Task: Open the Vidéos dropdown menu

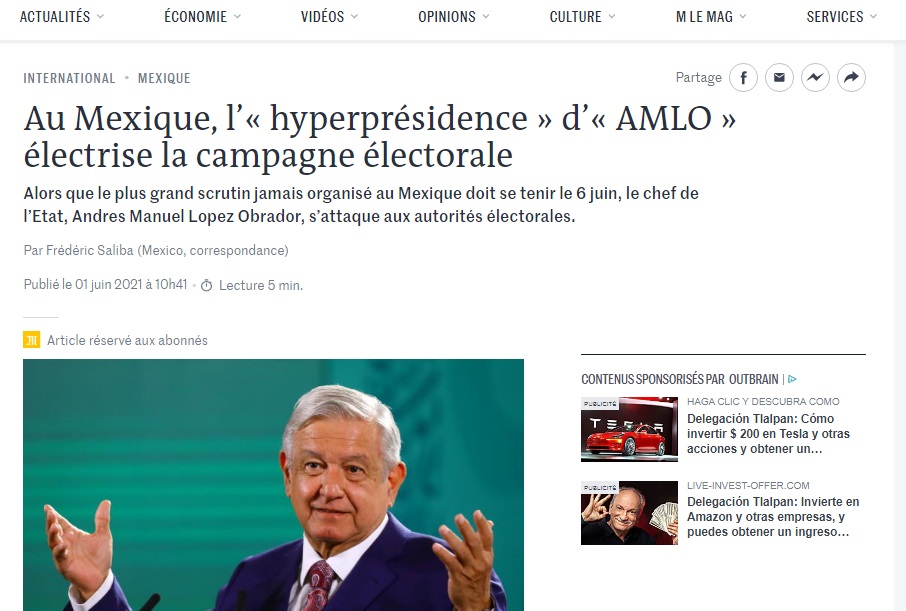Action: (x=329, y=17)
